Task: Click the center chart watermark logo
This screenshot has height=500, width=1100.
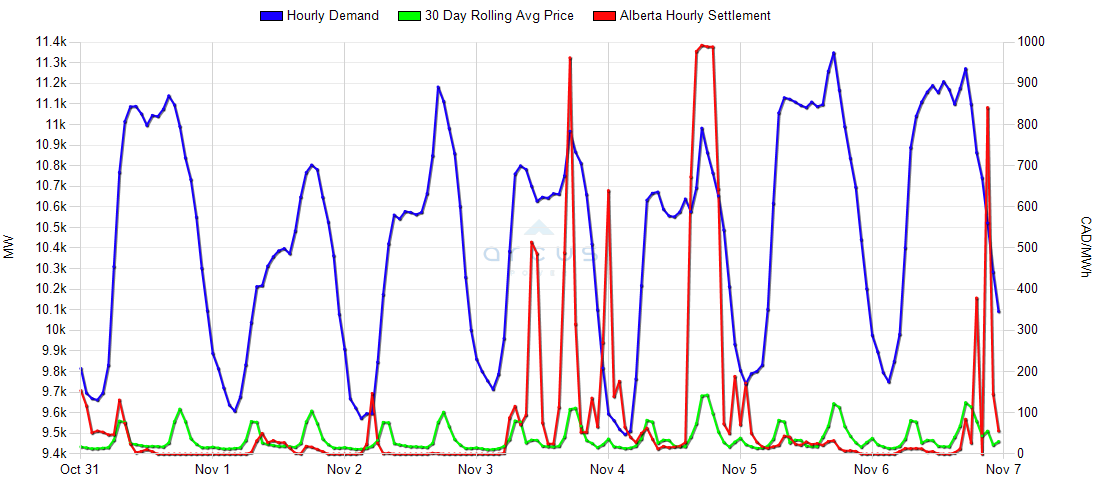Action: pyautogui.click(x=540, y=257)
